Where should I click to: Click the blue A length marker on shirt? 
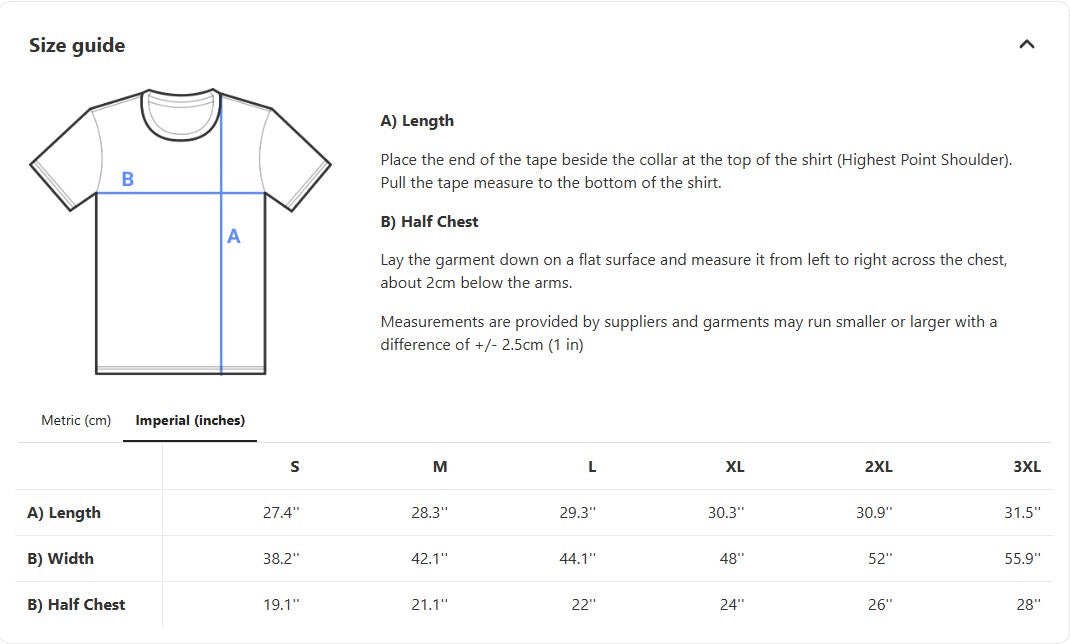pos(233,237)
